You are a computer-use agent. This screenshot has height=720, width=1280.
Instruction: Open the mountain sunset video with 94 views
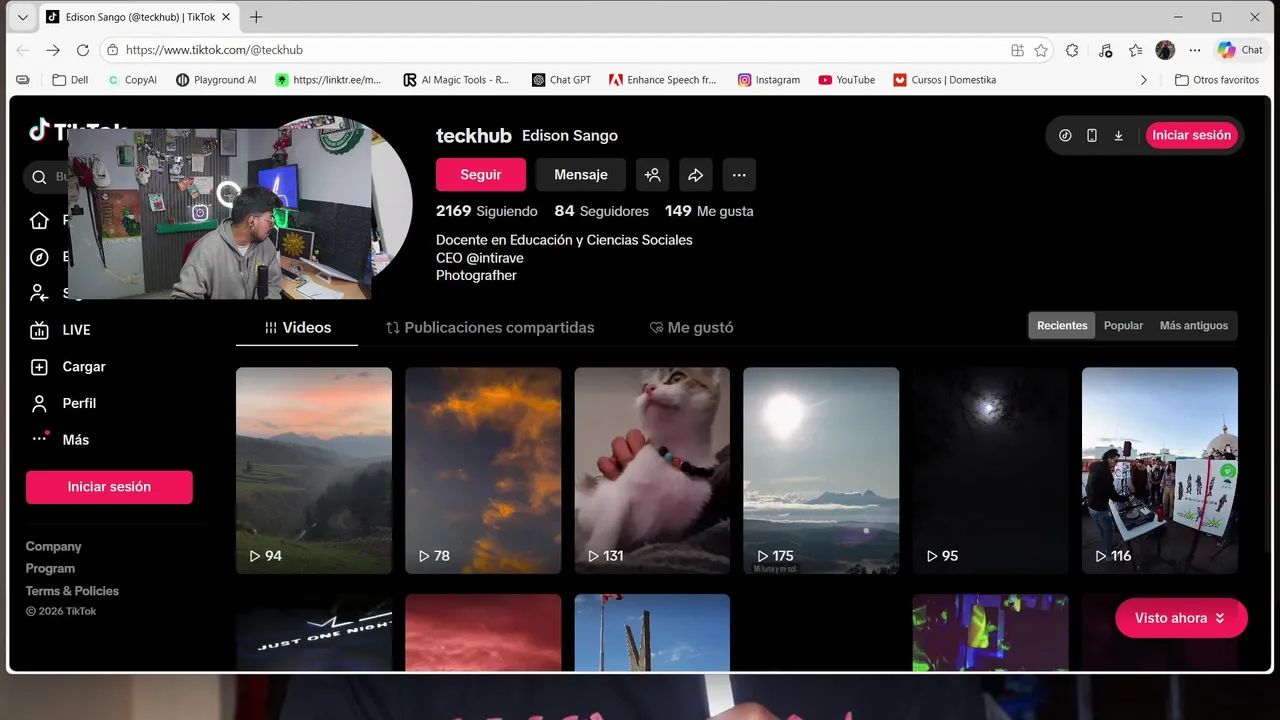coord(314,470)
